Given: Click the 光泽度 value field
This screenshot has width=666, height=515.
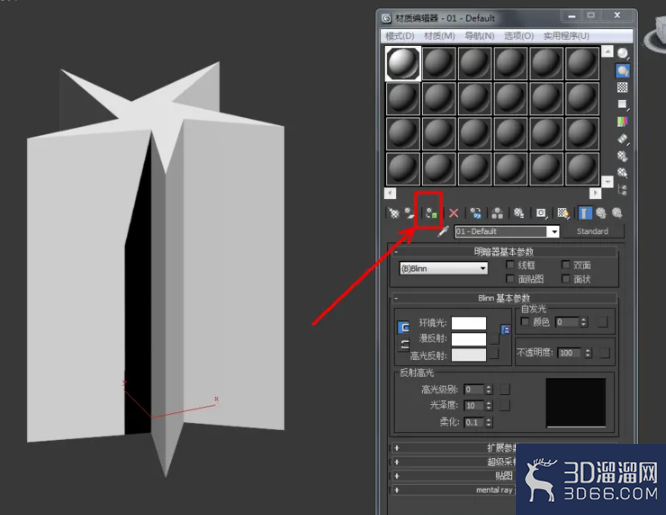Looking at the screenshot, I should (474, 406).
